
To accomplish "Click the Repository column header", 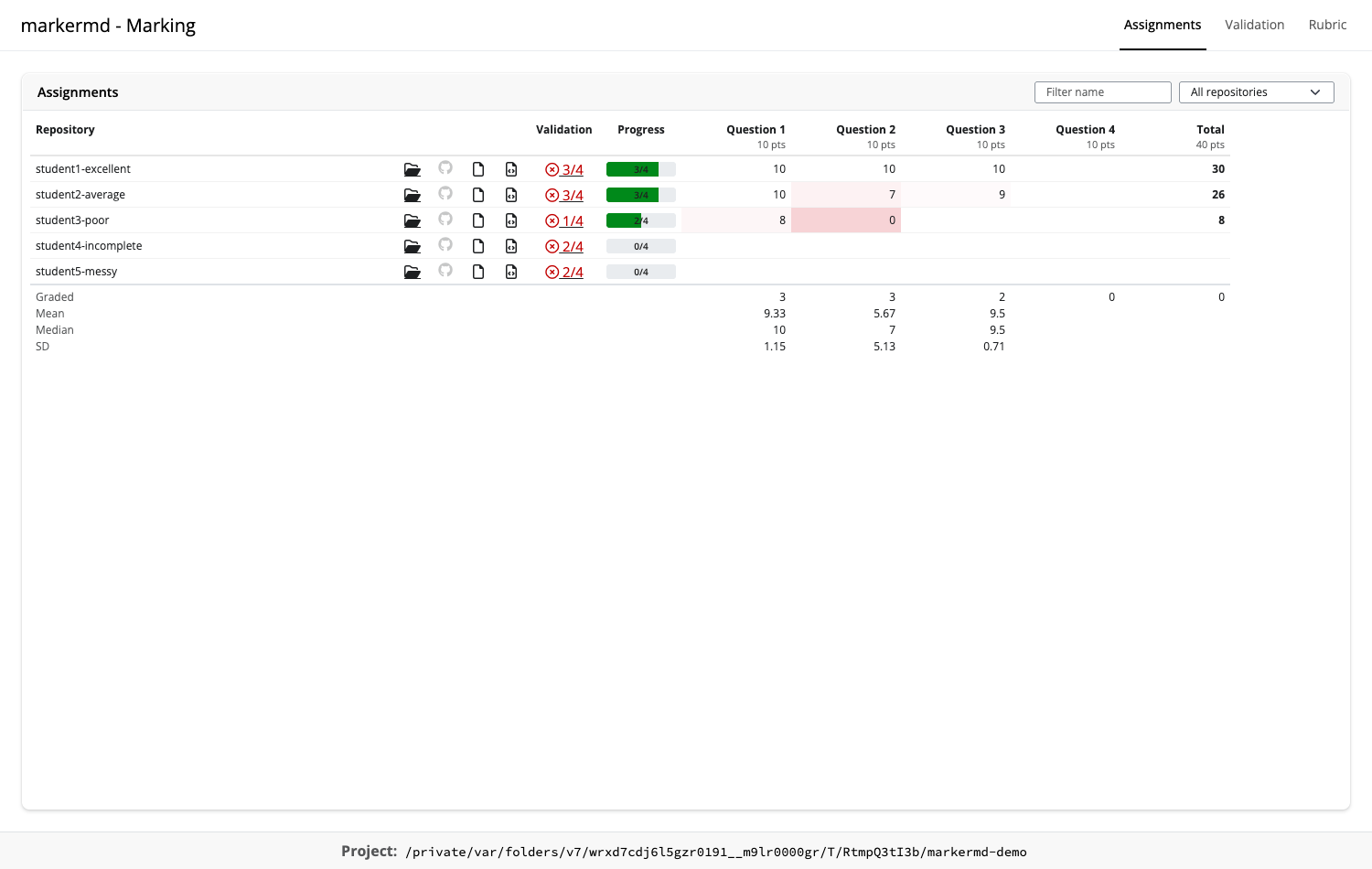I will click(x=65, y=130).
